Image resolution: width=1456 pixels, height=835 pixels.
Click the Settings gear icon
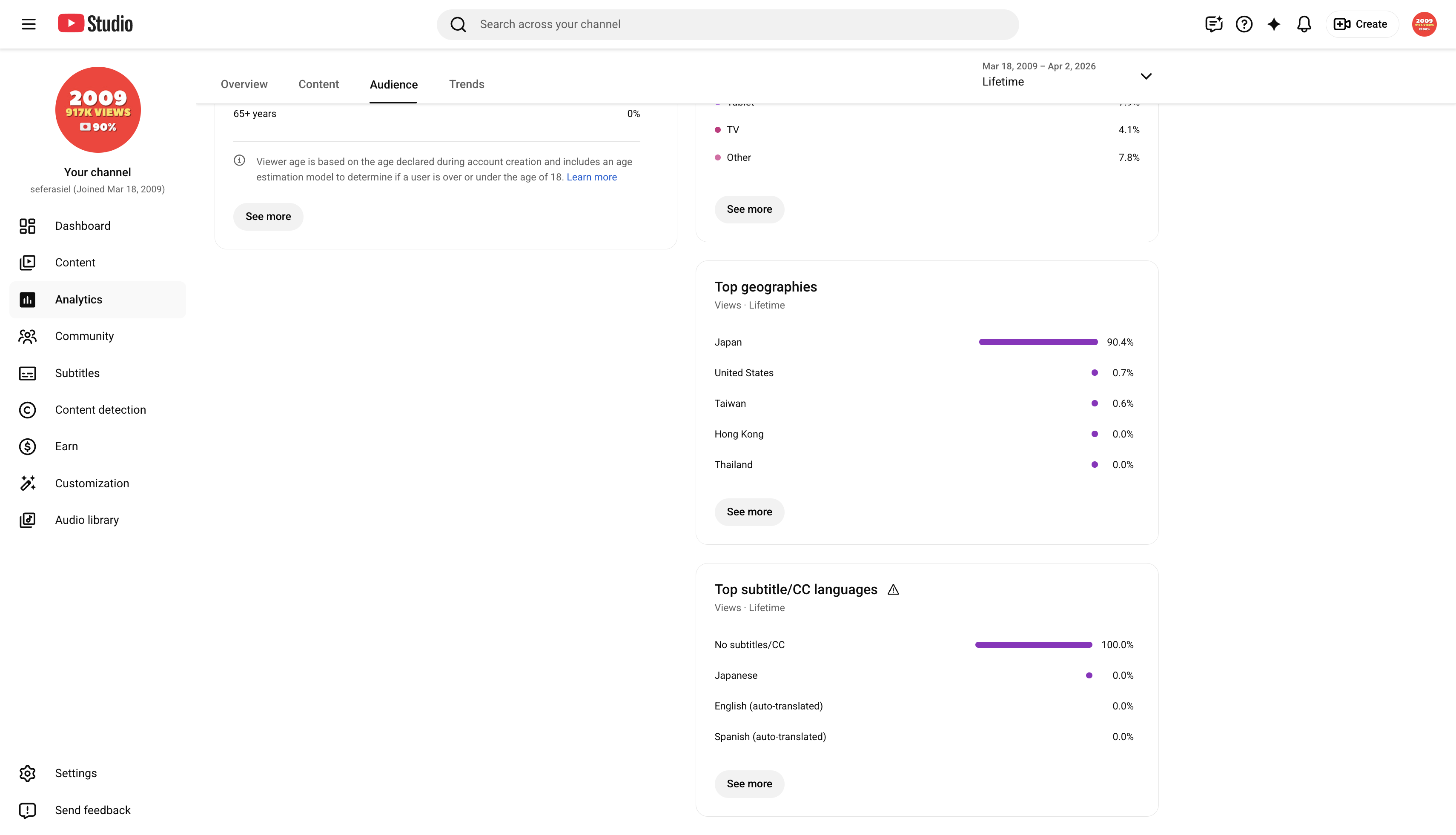click(x=28, y=774)
